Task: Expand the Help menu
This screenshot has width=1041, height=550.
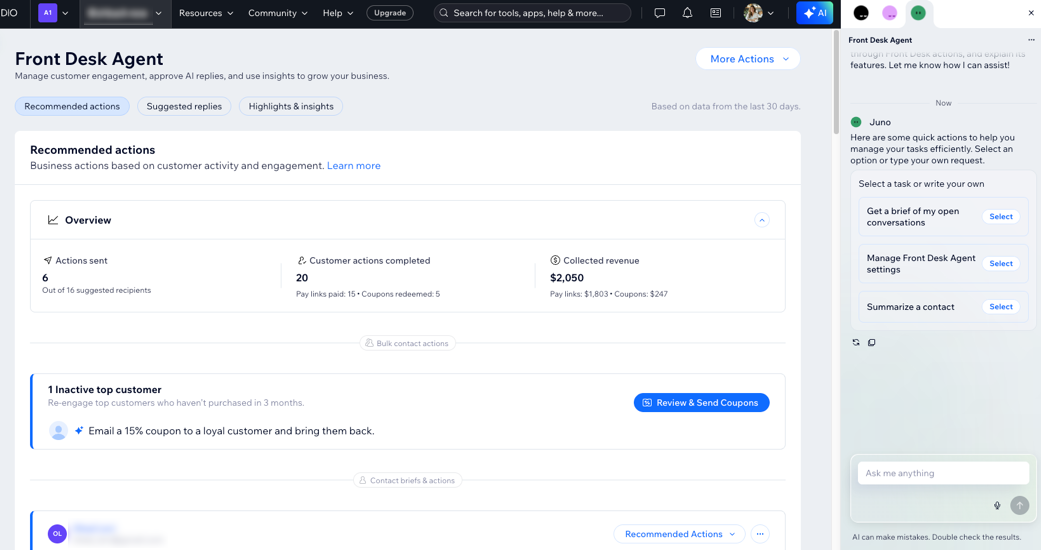Action: point(338,13)
